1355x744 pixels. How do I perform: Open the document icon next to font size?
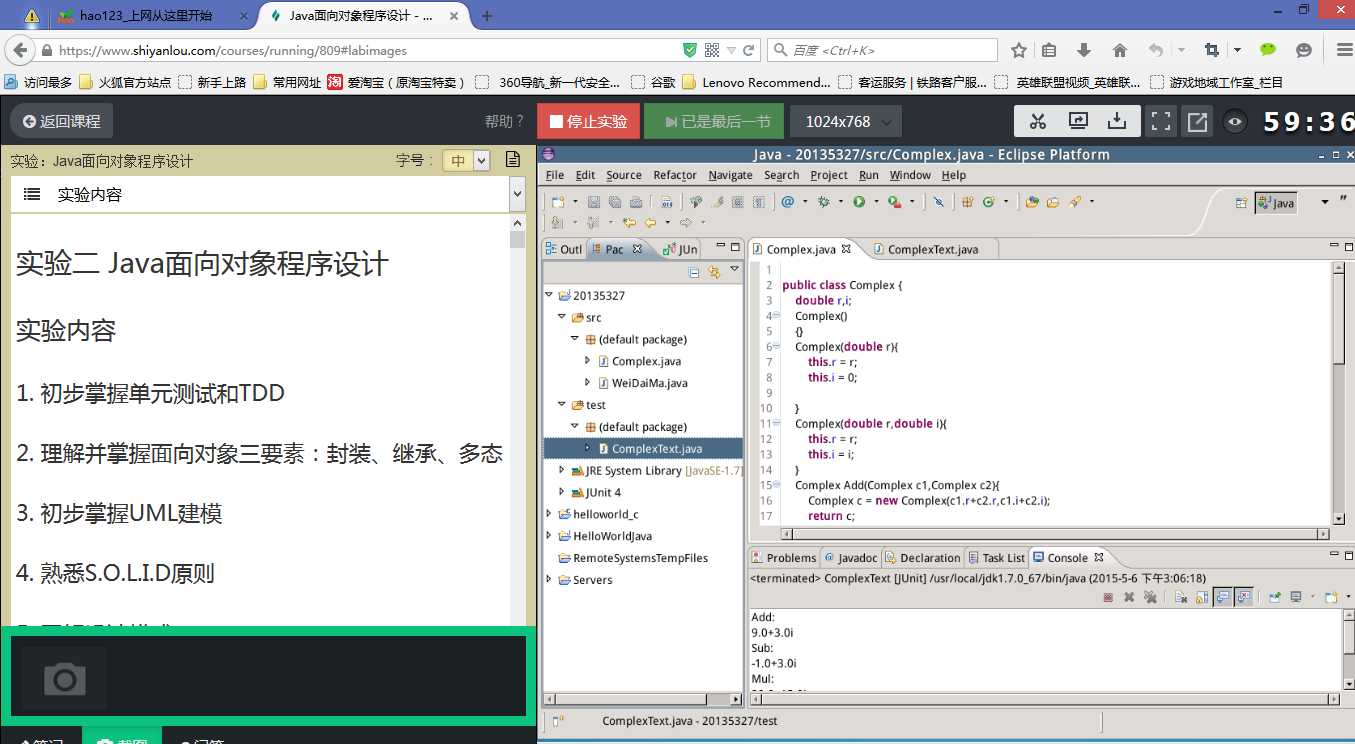513,159
